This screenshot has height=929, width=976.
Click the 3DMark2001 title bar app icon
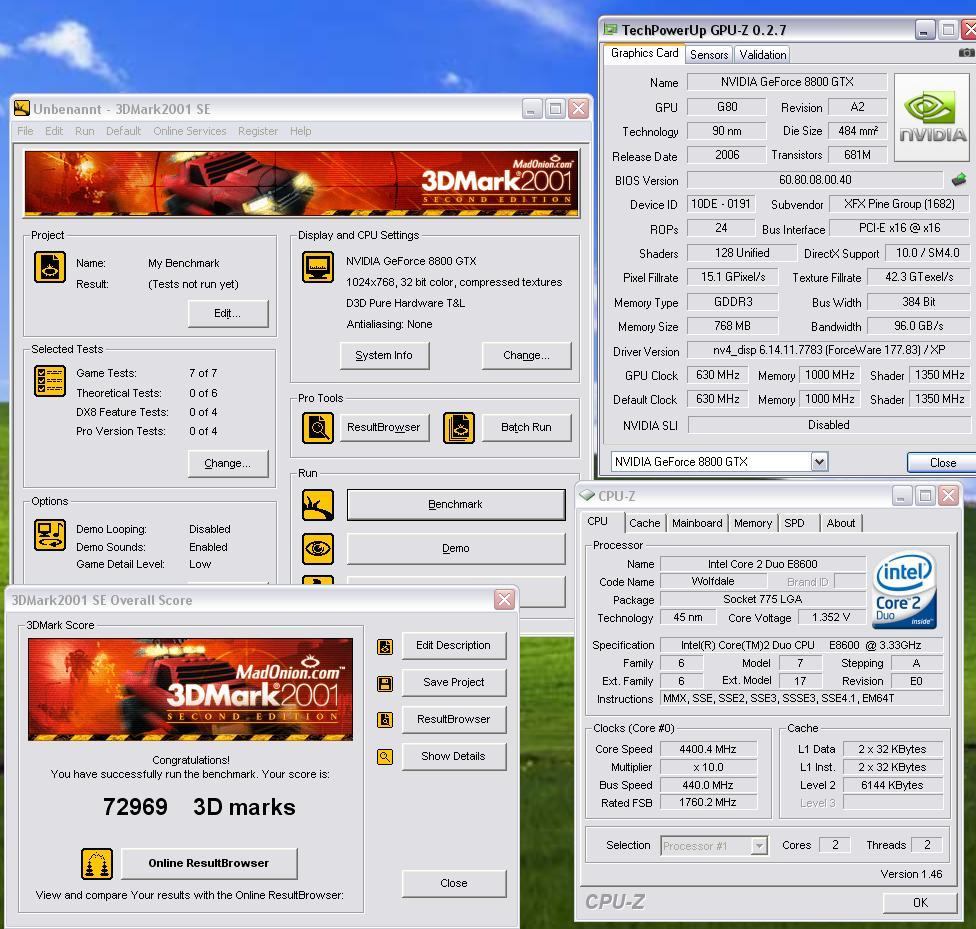[x=22, y=108]
